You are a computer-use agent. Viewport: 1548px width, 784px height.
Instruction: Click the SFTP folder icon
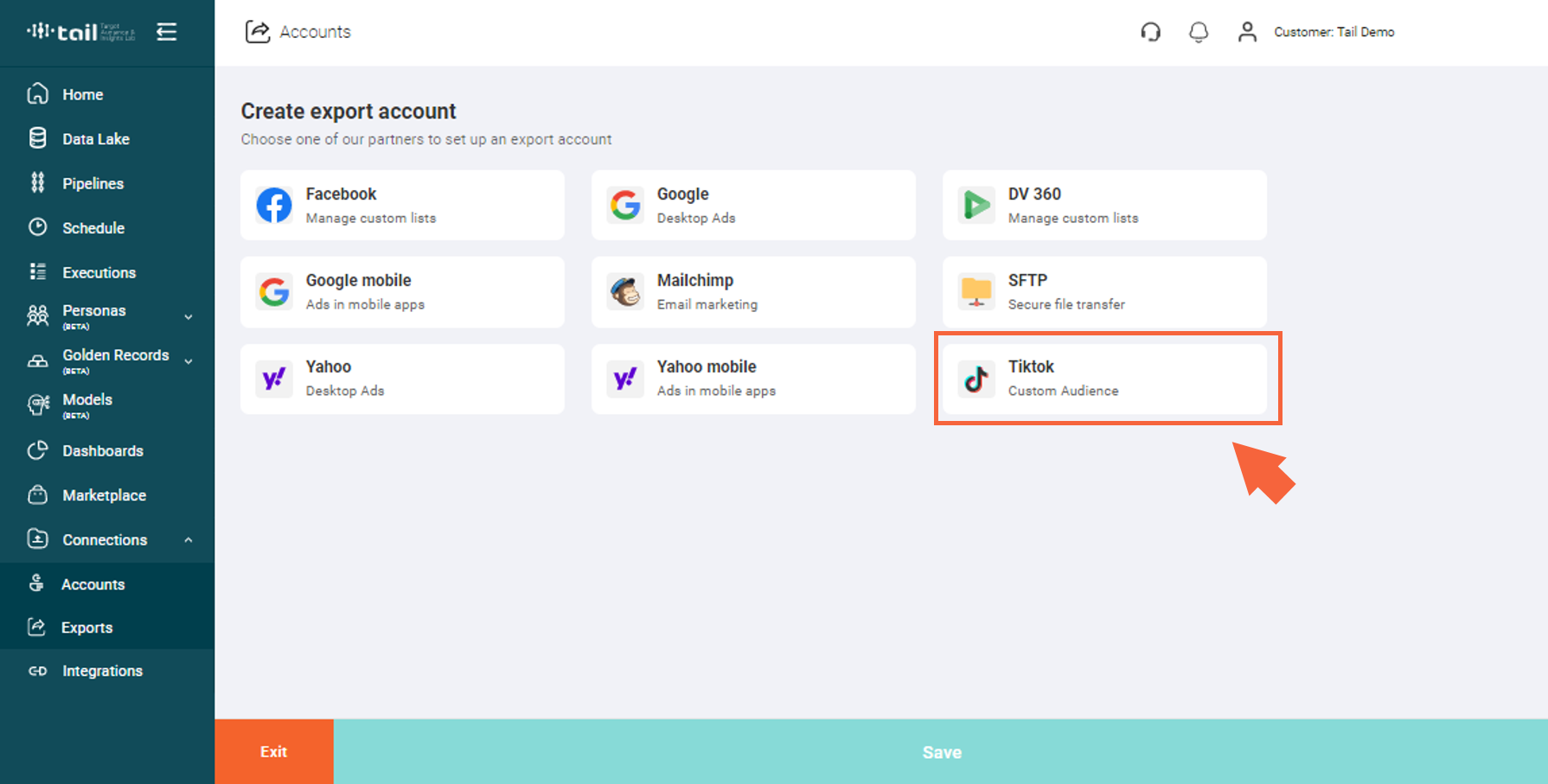point(976,292)
